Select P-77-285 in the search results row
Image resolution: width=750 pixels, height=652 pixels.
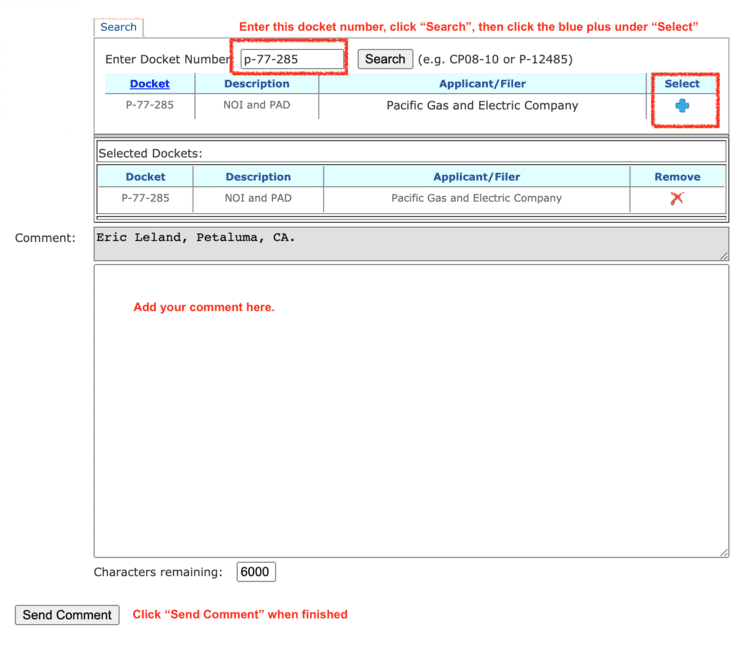149,105
